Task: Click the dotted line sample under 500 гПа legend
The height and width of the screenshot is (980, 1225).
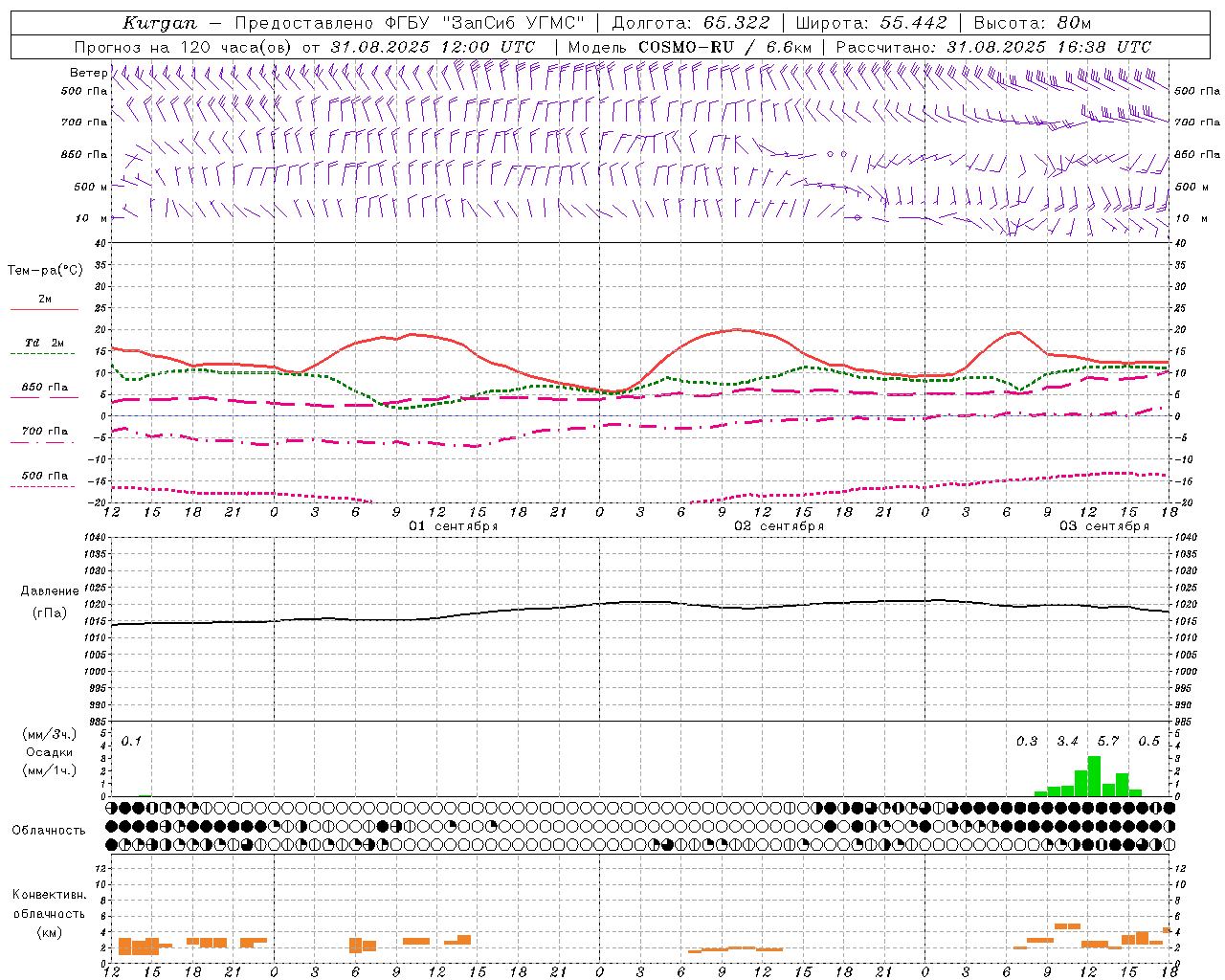Action: (x=42, y=486)
